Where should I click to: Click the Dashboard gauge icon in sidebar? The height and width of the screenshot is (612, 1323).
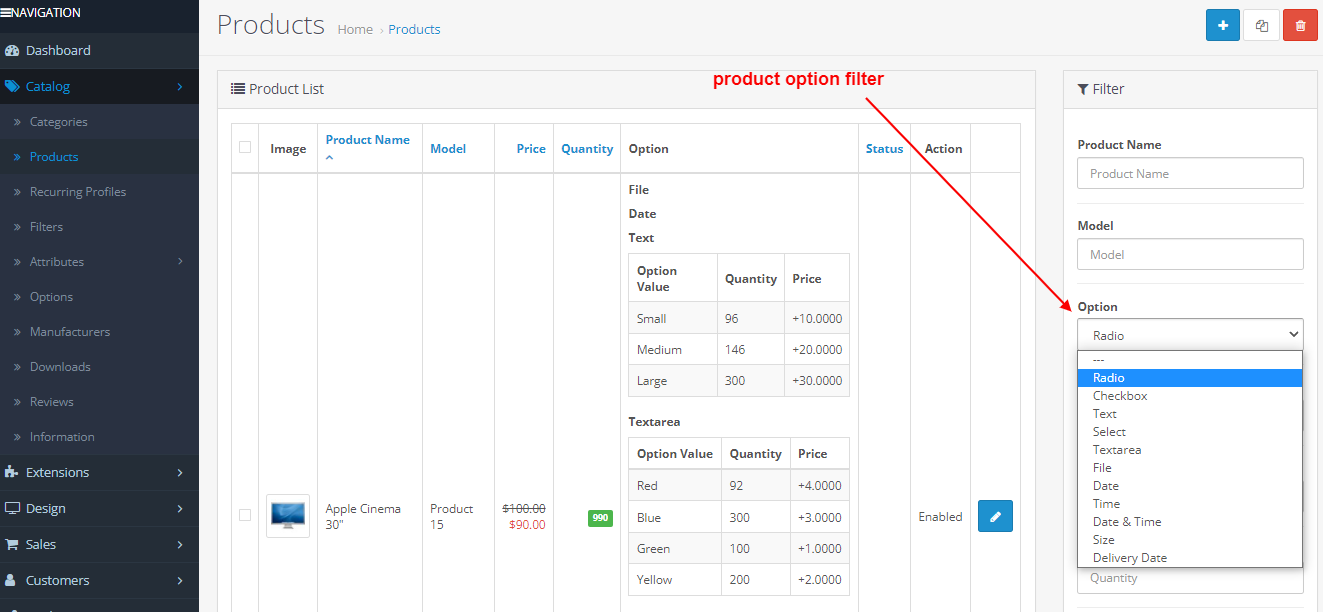[12, 50]
